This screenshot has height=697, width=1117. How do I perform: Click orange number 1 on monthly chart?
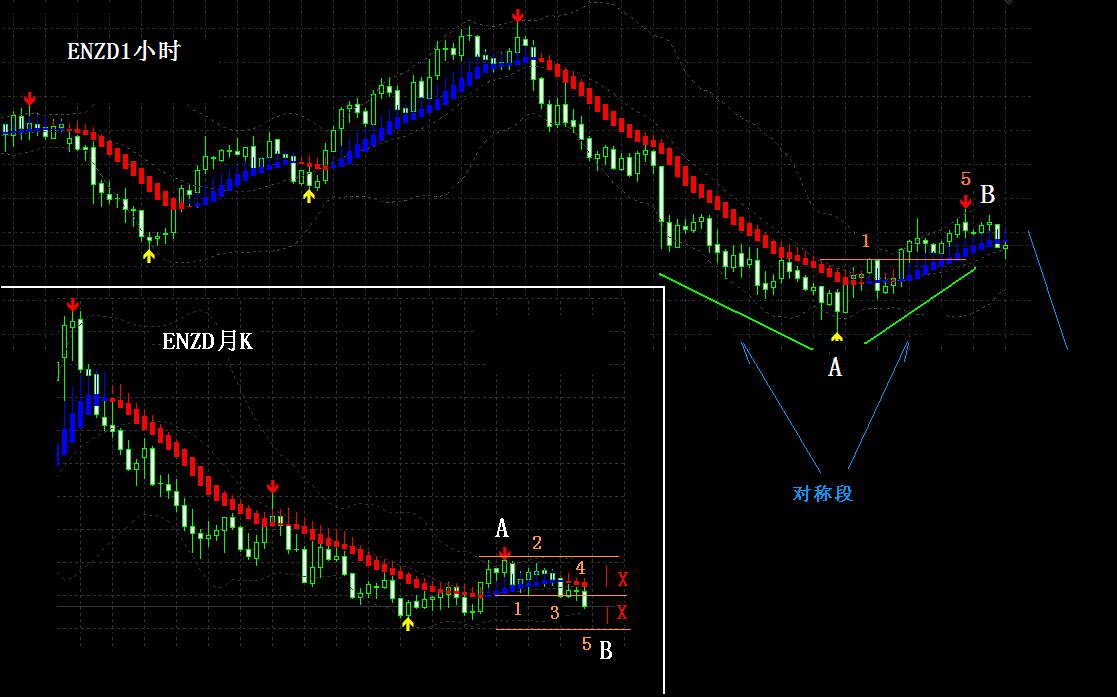(x=518, y=609)
